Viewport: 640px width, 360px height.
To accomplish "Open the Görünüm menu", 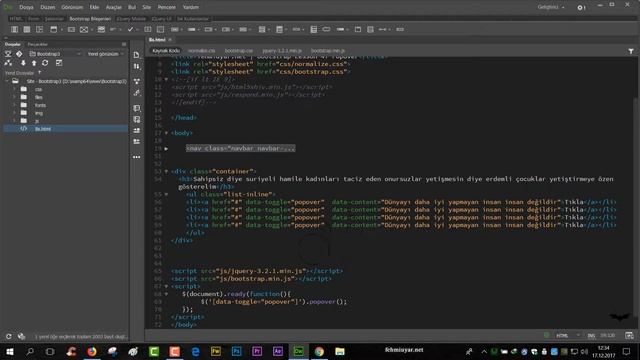I will coord(72,7).
